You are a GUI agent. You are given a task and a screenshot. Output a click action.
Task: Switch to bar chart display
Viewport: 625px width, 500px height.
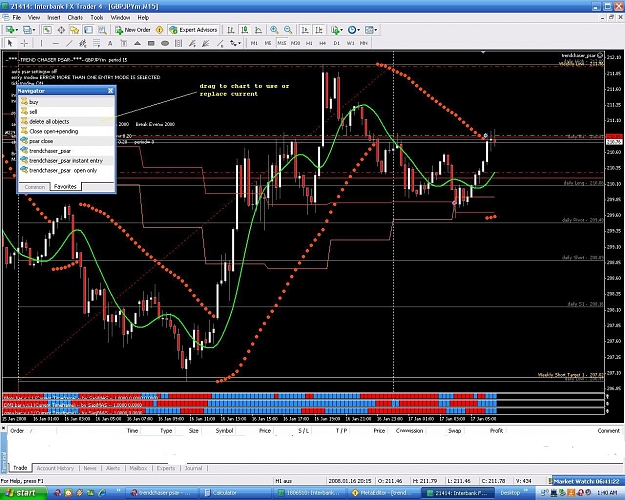tap(231, 30)
